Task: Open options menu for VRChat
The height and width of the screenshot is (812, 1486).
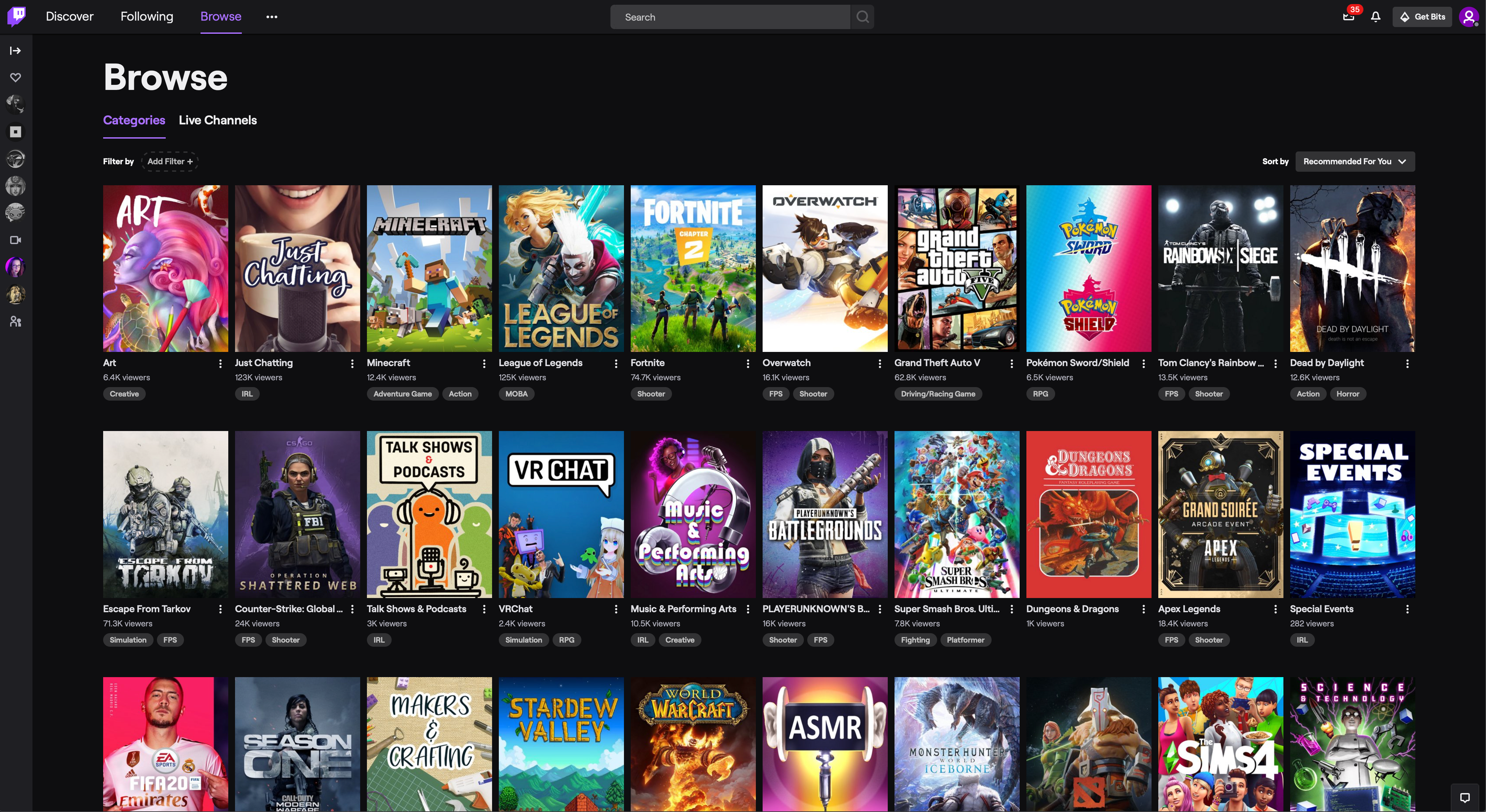Action: click(616, 609)
